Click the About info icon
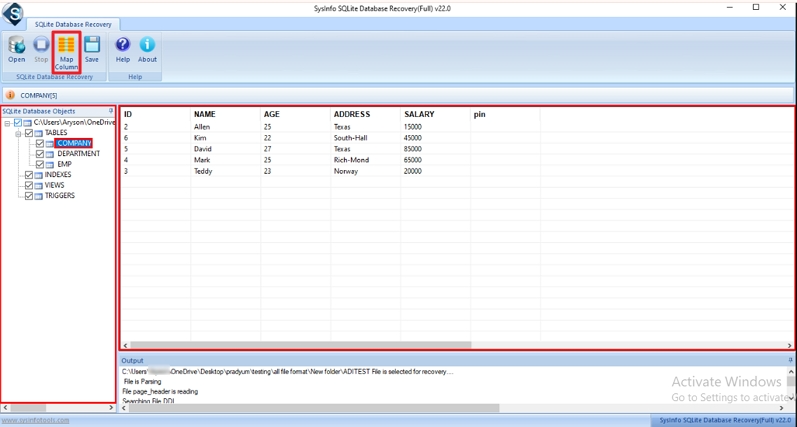This screenshot has width=797, height=427. click(147, 48)
